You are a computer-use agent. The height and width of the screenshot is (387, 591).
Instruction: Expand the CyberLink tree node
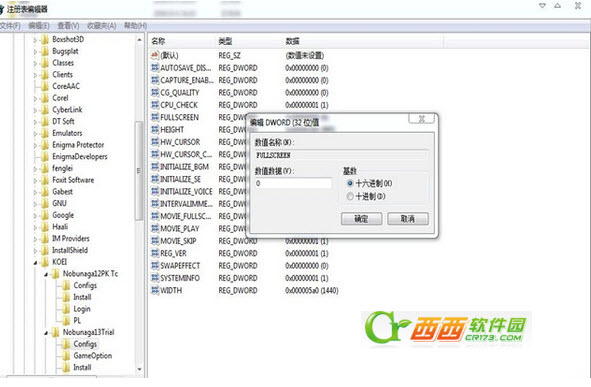click(35, 110)
